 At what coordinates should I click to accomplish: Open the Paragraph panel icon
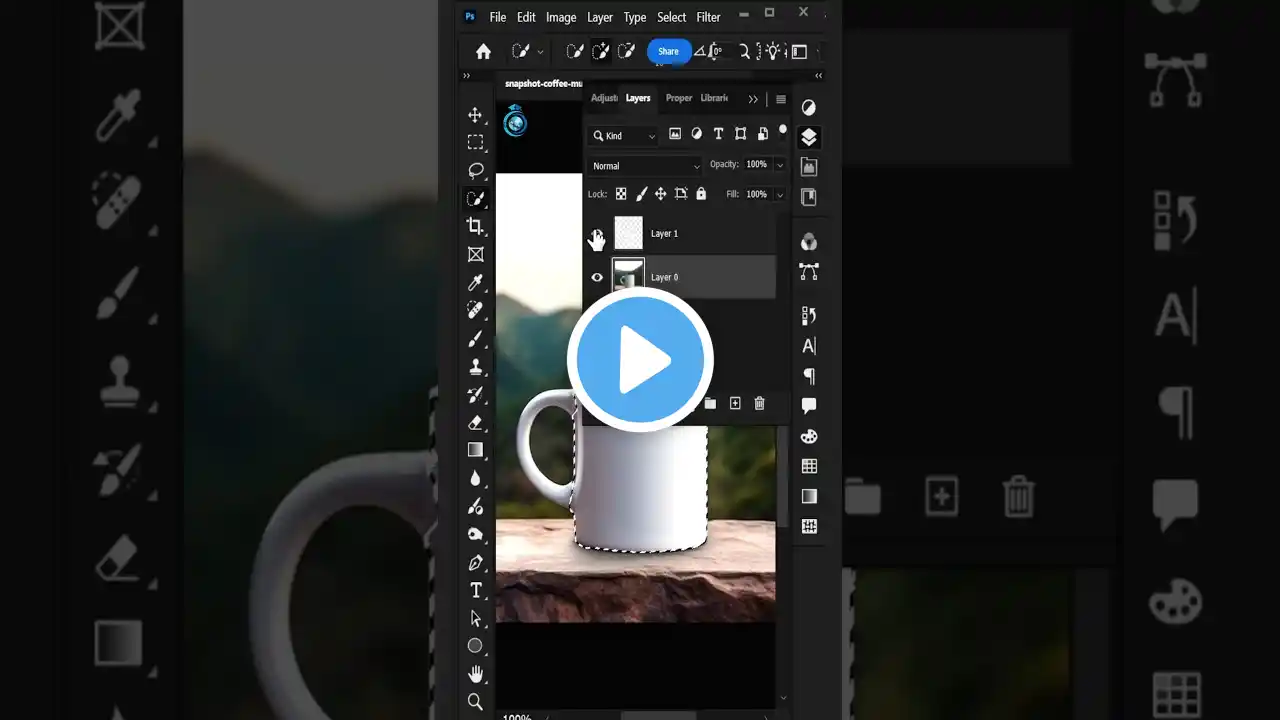(809, 376)
